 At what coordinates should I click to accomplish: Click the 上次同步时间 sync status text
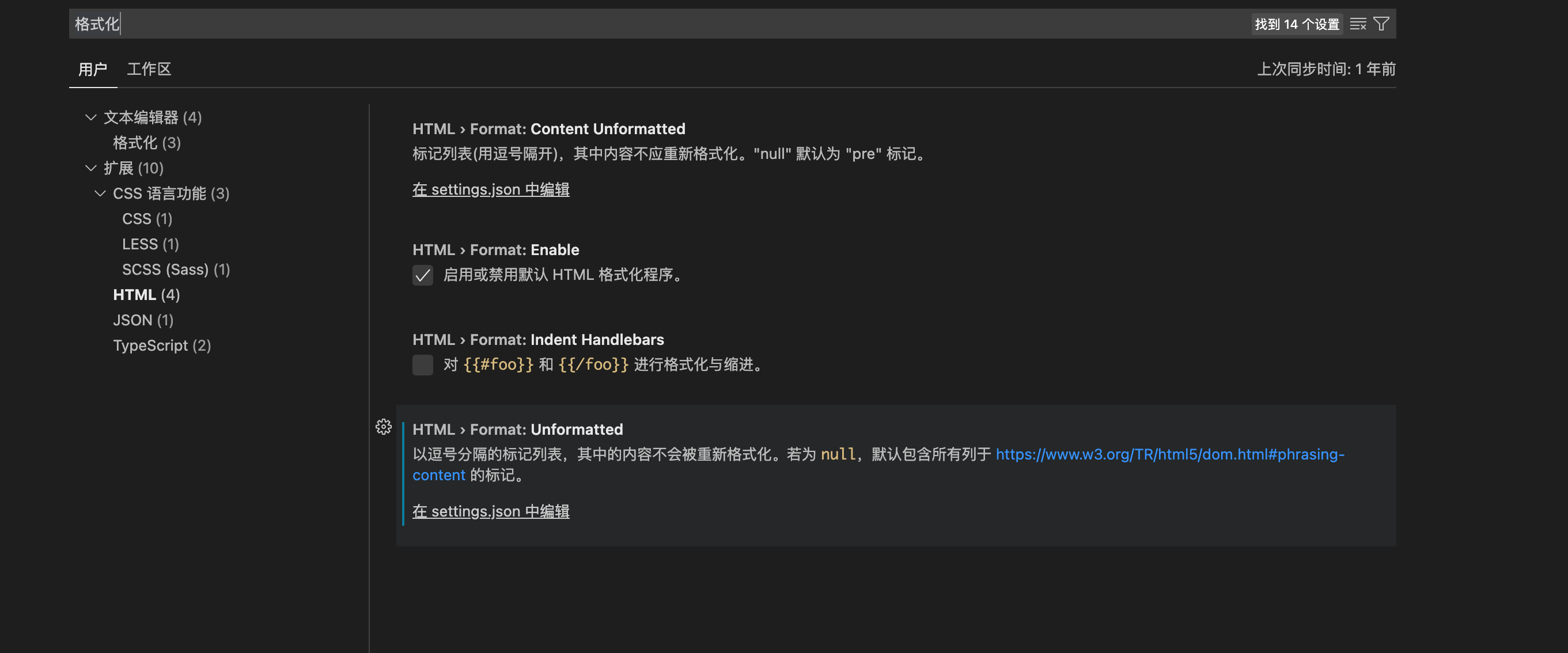click(1325, 69)
